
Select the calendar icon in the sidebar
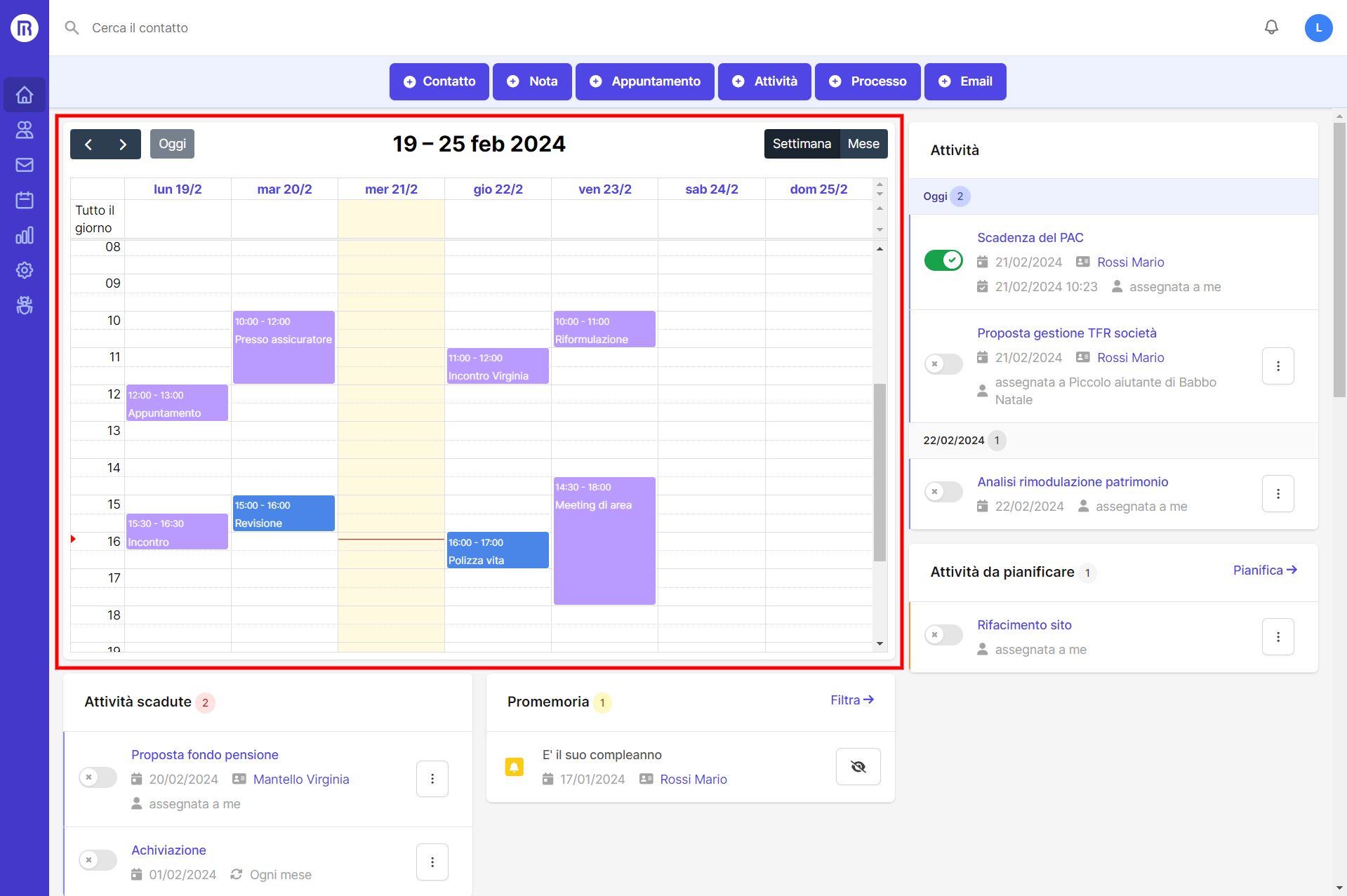click(25, 200)
